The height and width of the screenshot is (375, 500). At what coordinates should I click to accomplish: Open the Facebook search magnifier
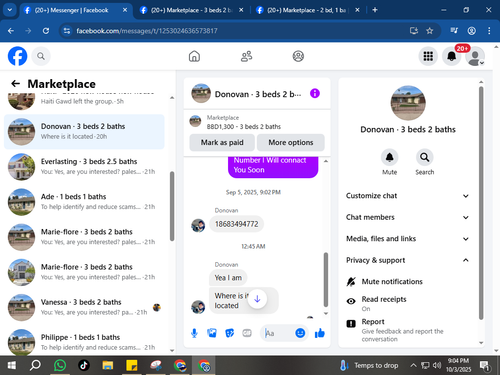(41, 56)
